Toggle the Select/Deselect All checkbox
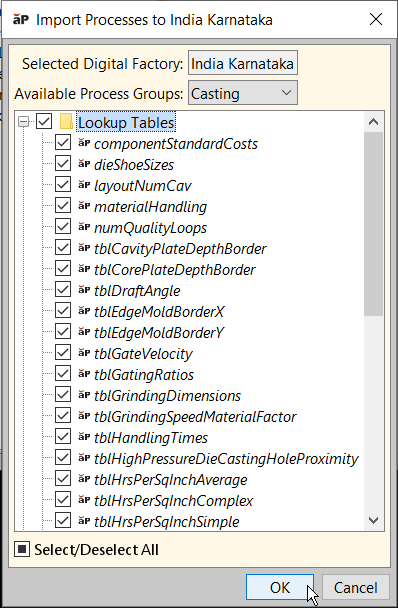The height and width of the screenshot is (608, 398). pyautogui.click(x=22, y=549)
